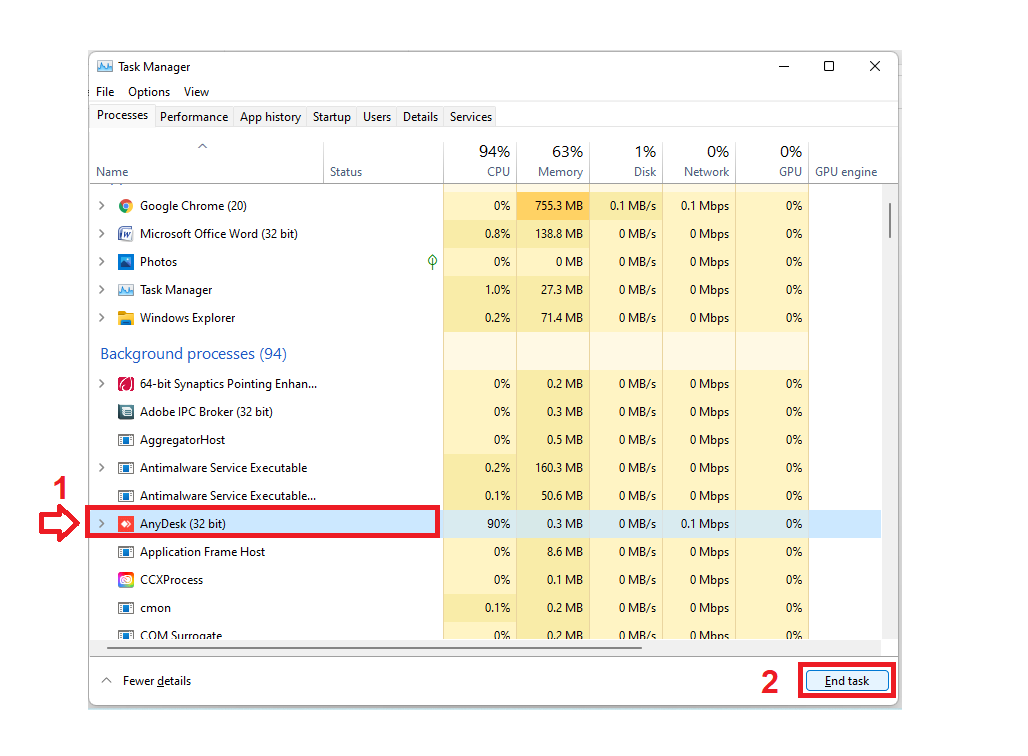Switch to the Performance tab
Screen dimensions: 1028x756
click(194, 117)
